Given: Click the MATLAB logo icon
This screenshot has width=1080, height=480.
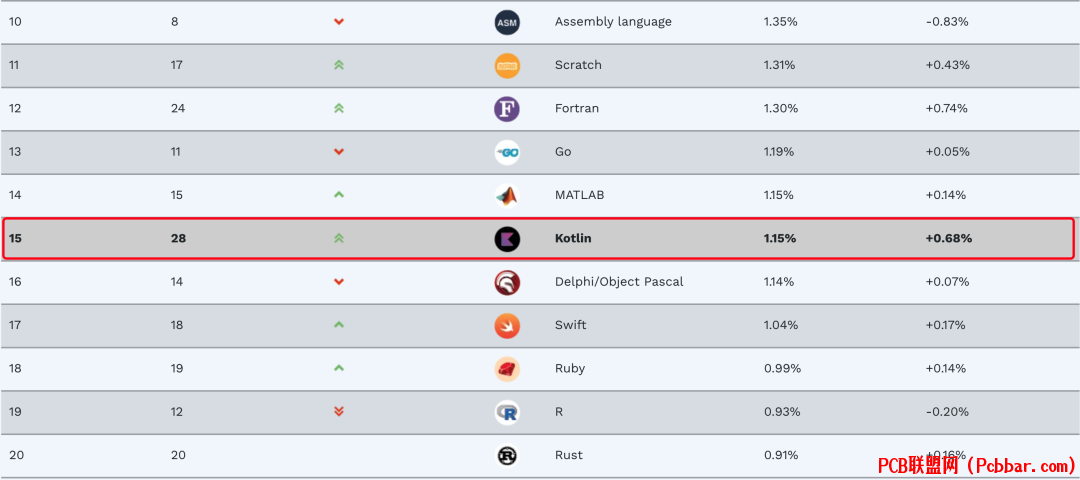Looking at the screenshot, I should pos(507,196).
